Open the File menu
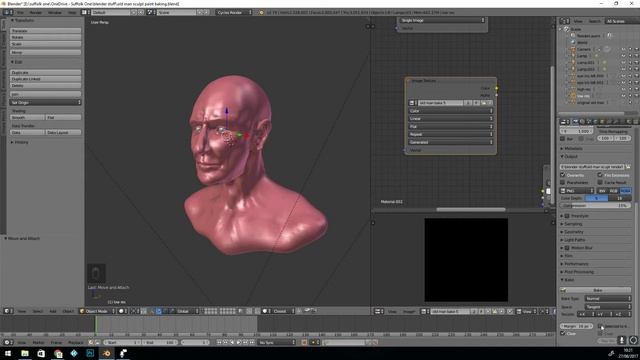Screen dimensions: 640x360 (20, 13)
